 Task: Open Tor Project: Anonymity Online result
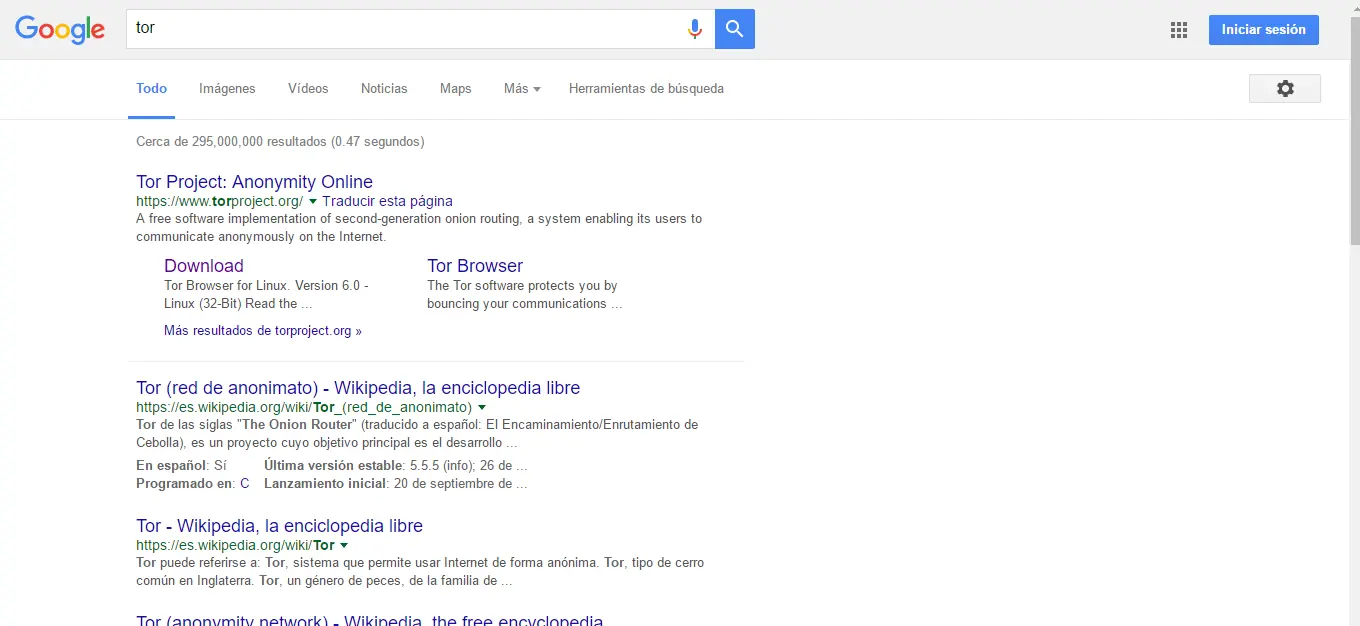coord(254,182)
